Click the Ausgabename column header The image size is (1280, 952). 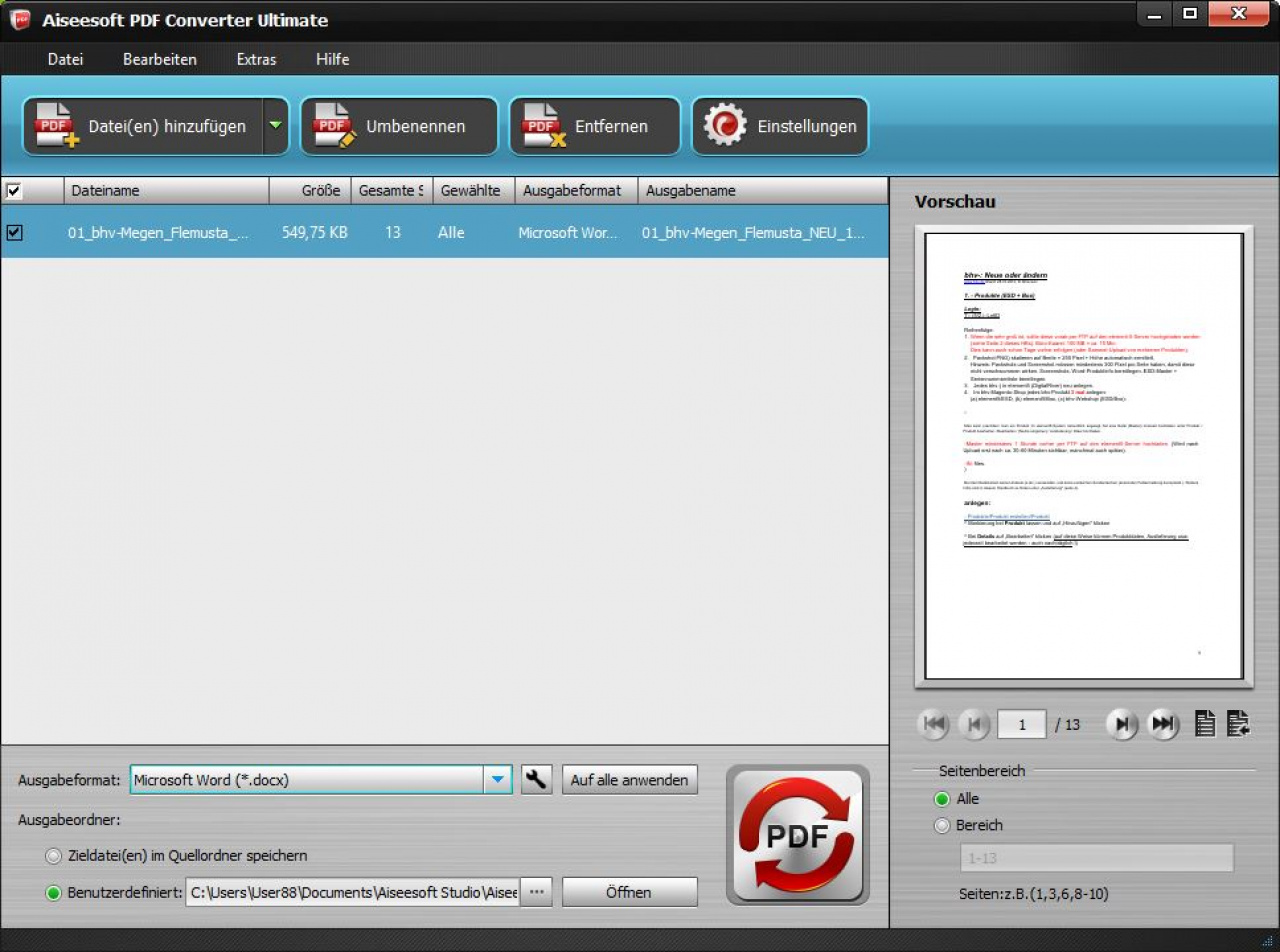tap(763, 190)
